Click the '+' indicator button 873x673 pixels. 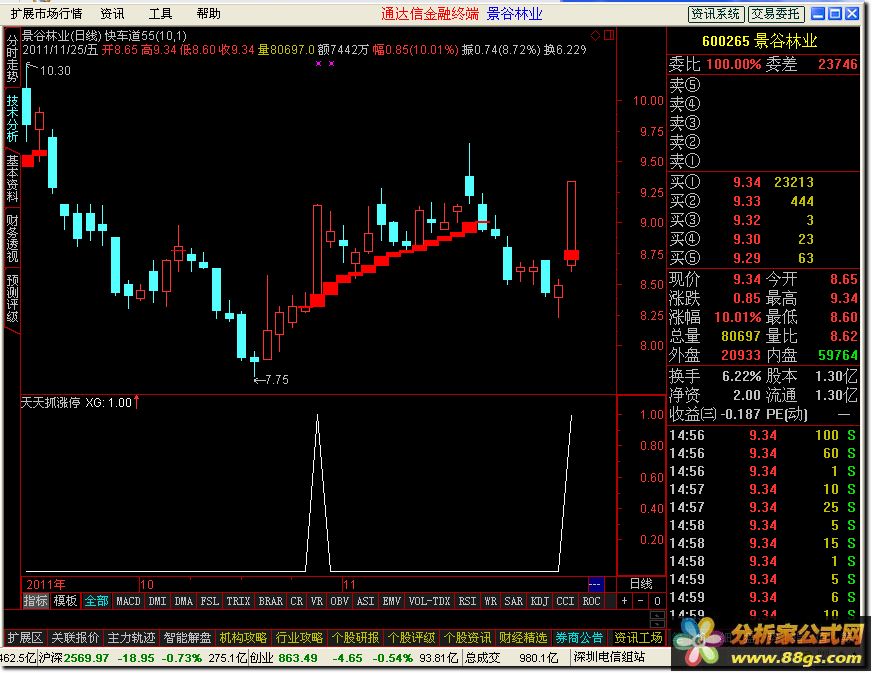(625, 601)
